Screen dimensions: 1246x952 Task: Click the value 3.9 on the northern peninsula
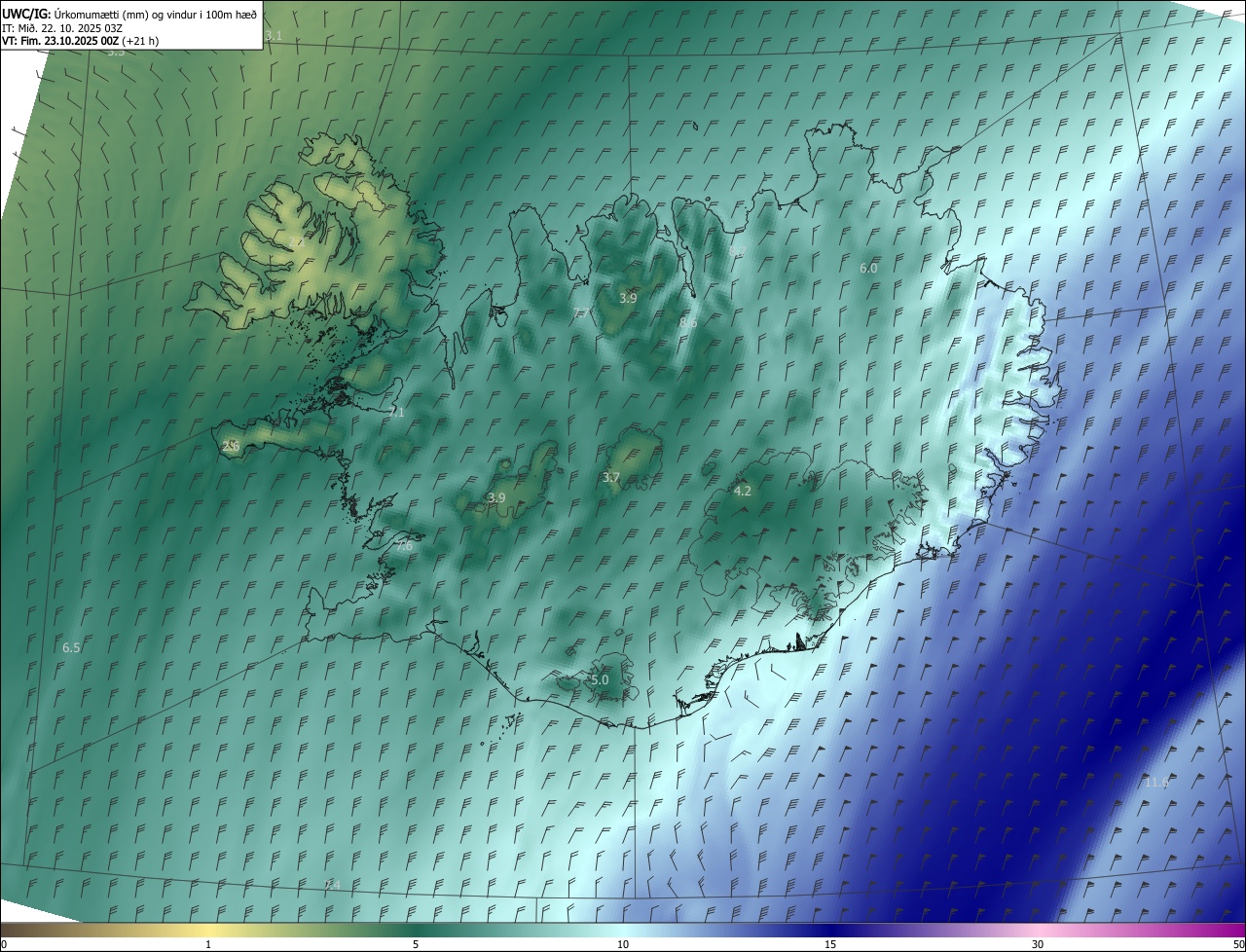tap(628, 298)
